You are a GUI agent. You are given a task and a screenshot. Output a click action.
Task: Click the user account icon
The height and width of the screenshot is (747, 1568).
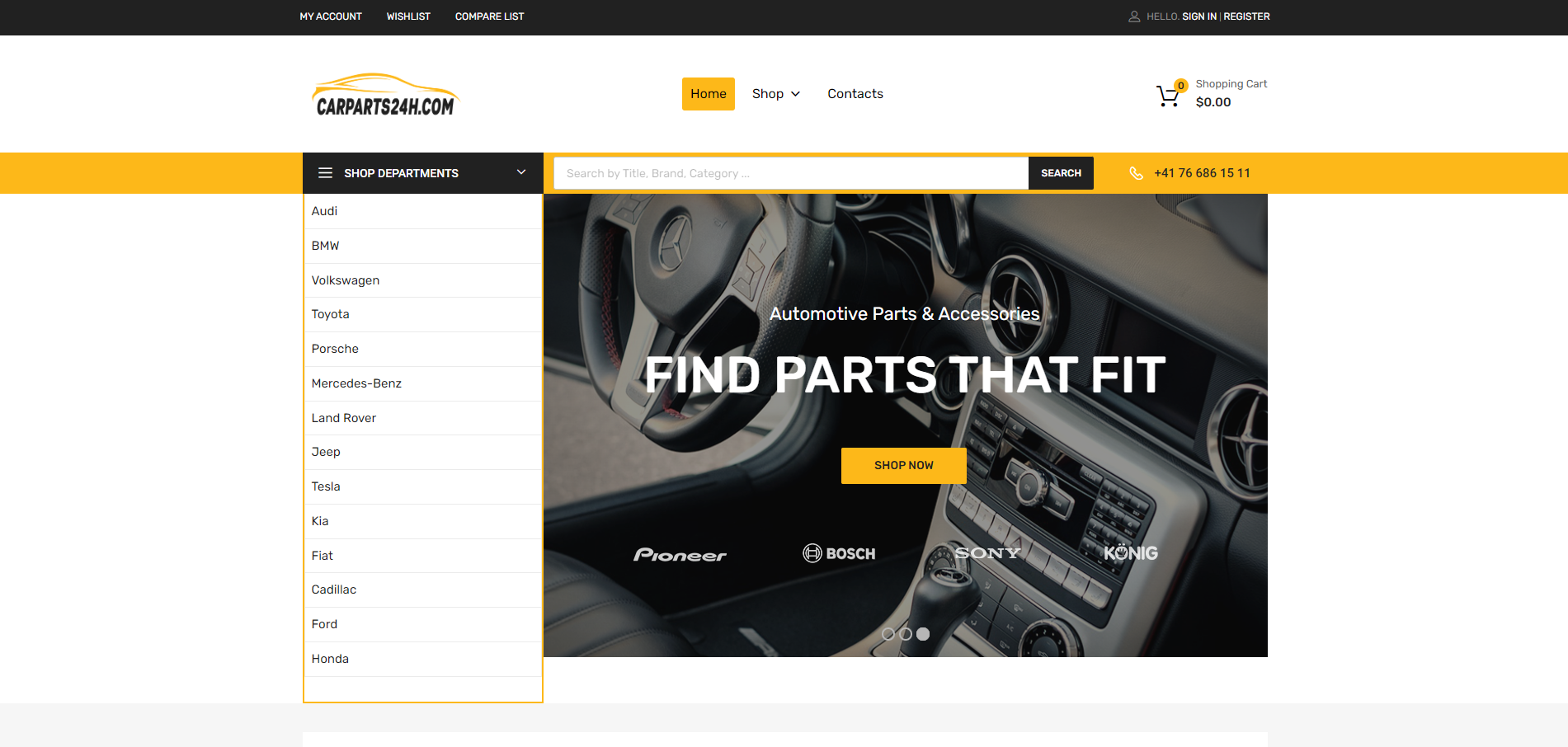pyautogui.click(x=1134, y=16)
